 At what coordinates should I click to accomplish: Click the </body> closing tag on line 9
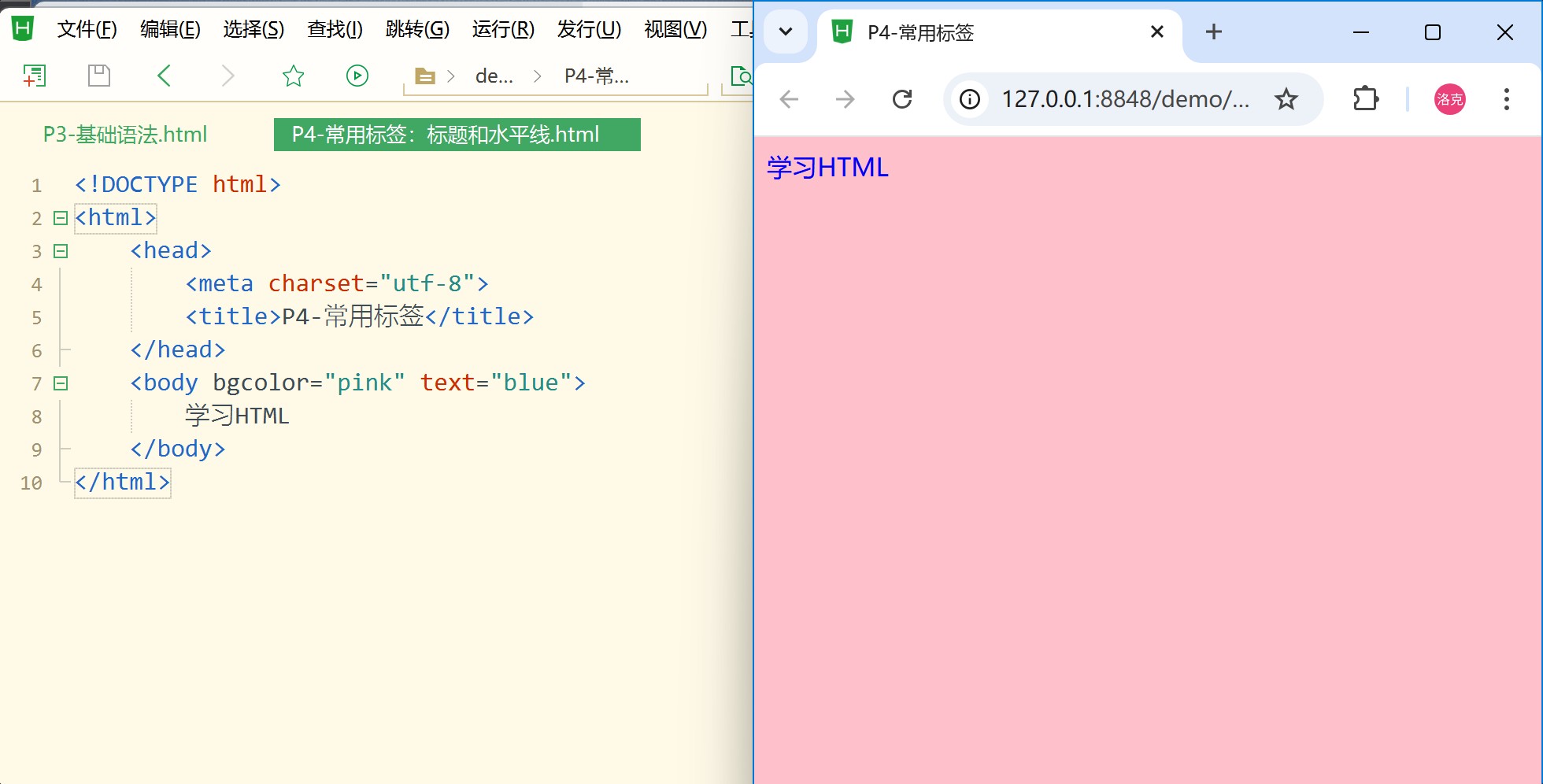click(x=178, y=449)
